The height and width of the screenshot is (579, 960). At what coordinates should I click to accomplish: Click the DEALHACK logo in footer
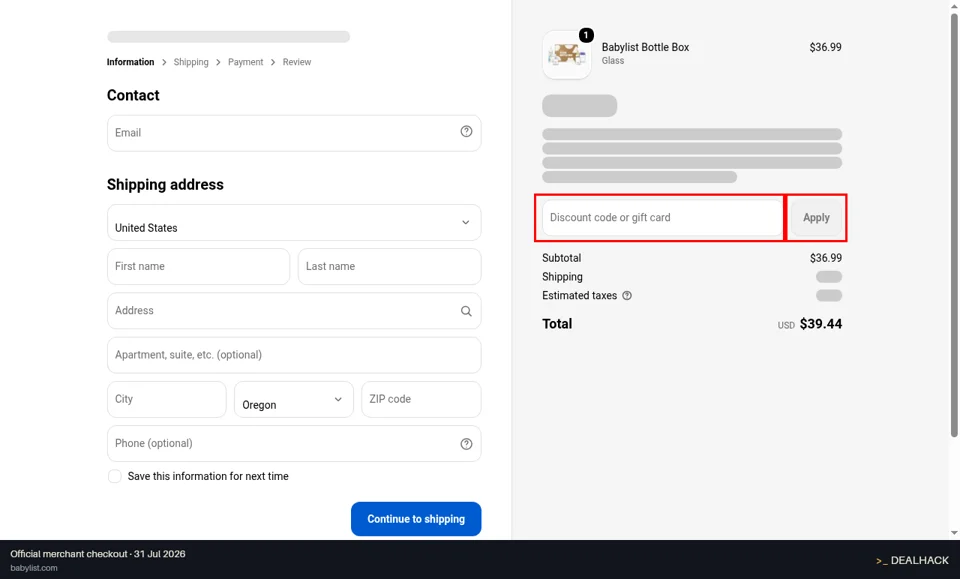[912, 560]
